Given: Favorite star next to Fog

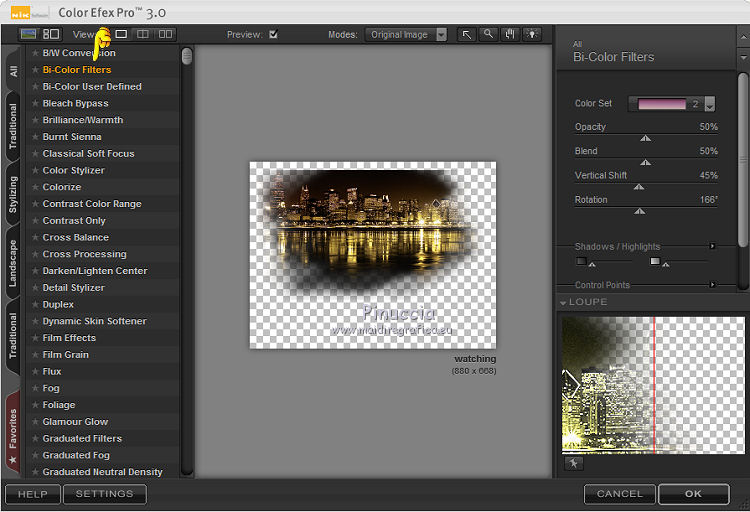Looking at the screenshot, I should pos(35,388).
